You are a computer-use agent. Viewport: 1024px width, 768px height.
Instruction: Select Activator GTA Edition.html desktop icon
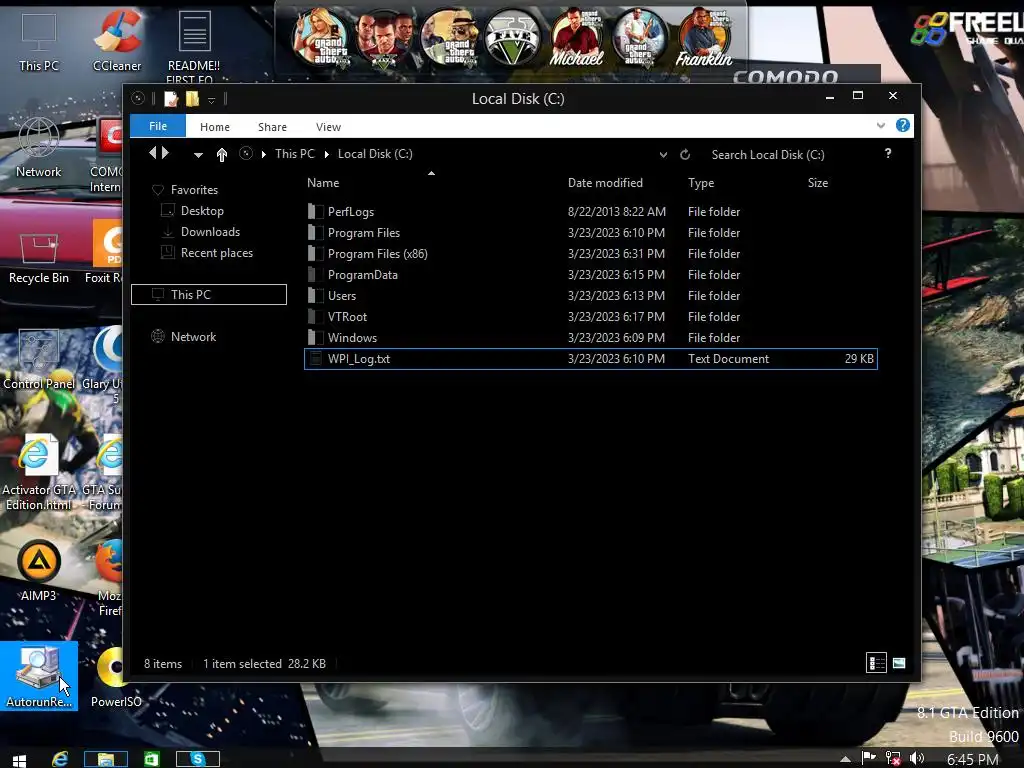point(39,472)
